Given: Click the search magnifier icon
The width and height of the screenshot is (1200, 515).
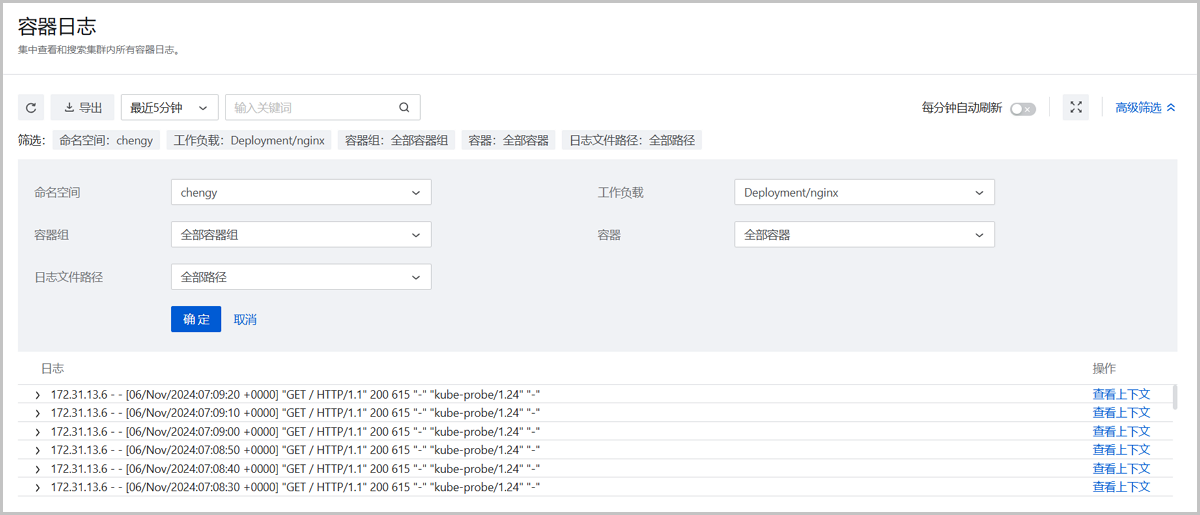Looking at the screenshot, I should tap(404, 108).
